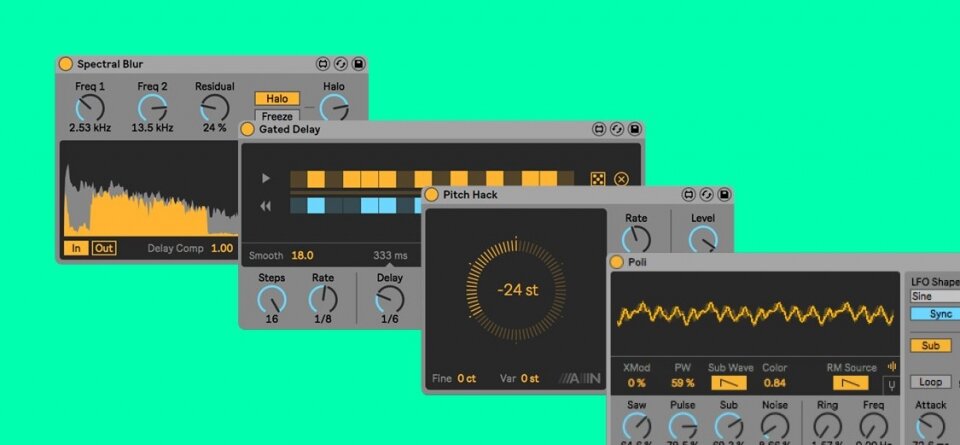Toggle the Freeze button in Spectral Blur
The image size is (960, 445).
277,116
